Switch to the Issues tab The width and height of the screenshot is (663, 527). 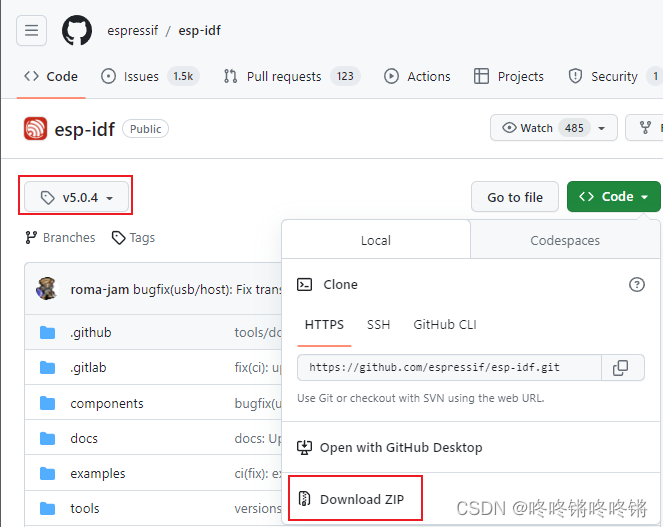150,77
